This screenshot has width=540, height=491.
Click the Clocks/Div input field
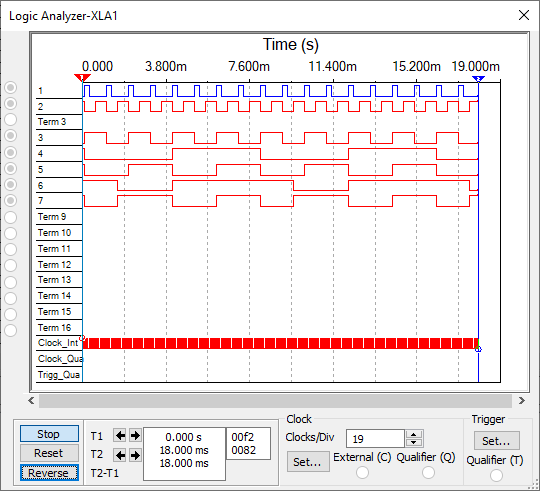coord(375,439)
